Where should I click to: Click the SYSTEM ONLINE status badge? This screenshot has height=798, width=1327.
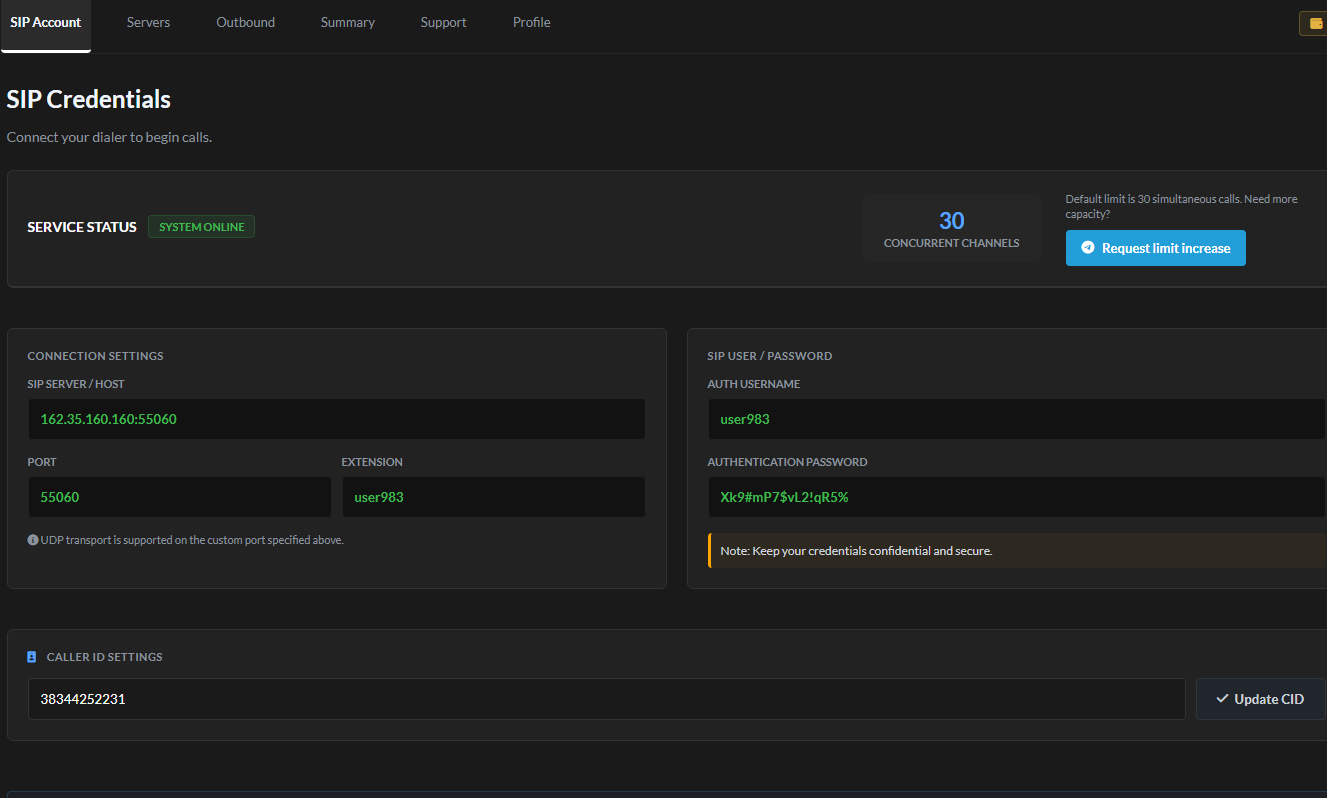point(202,227)
